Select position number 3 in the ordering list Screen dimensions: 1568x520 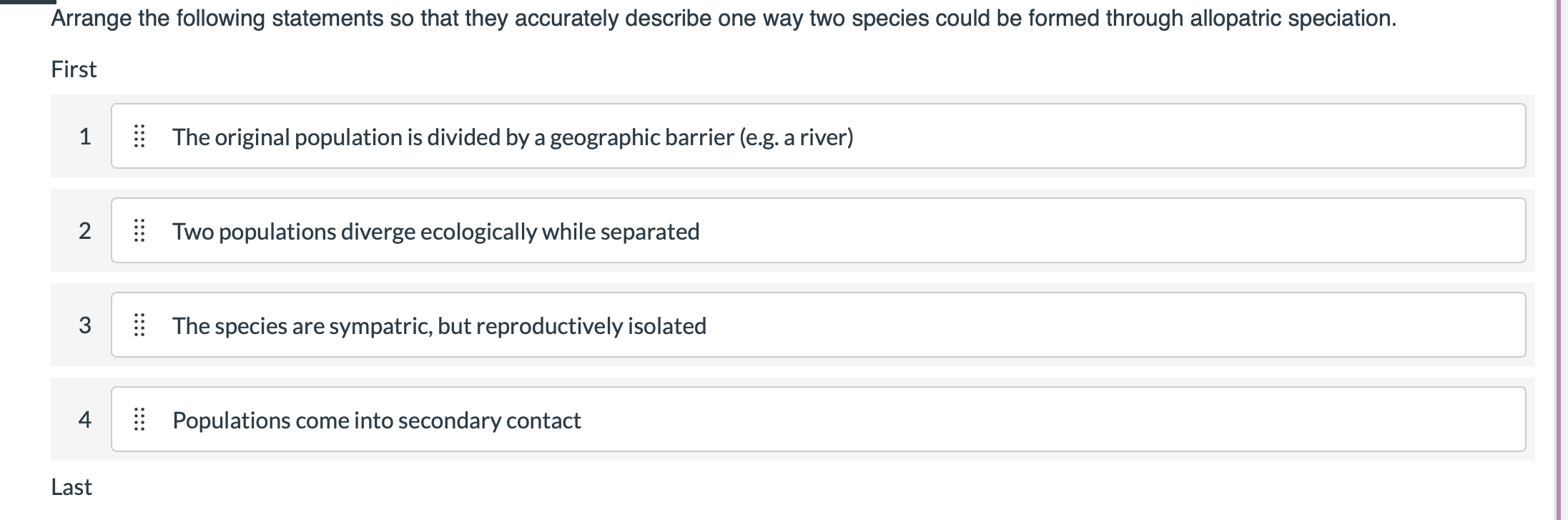coord(85,325)
